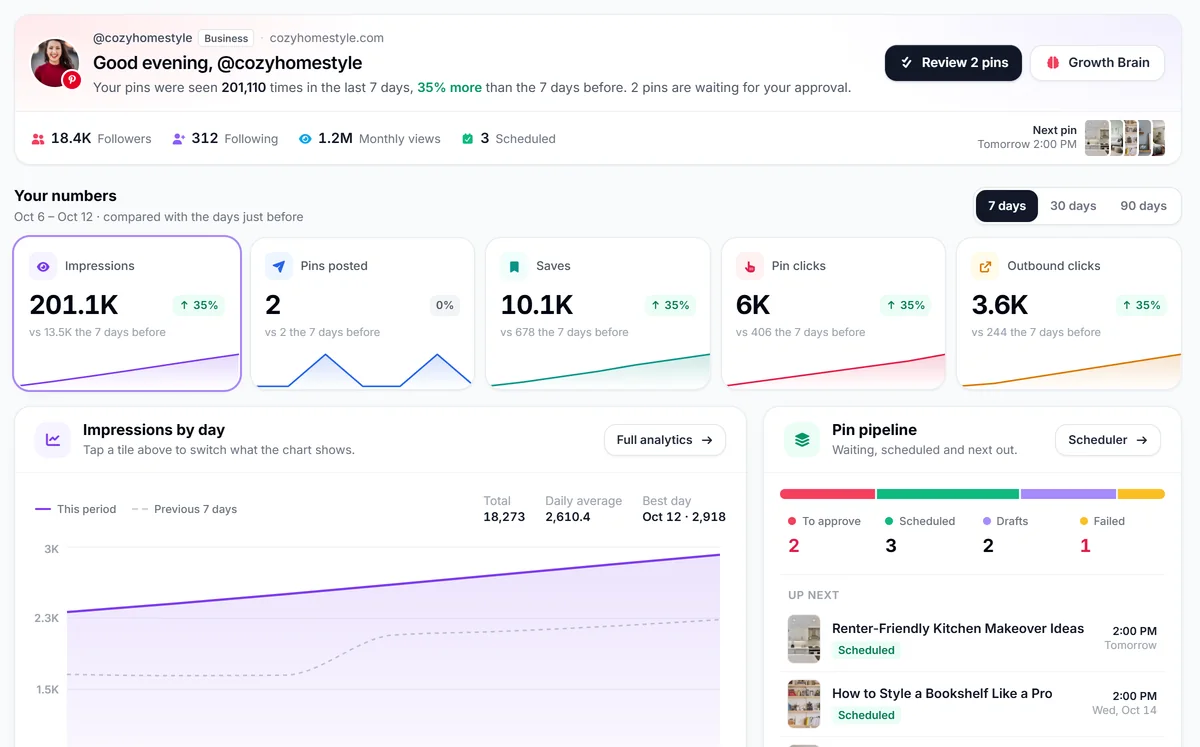Click the Pins posted paper-plane icon
This screenshot has height=747, width=1200.
click(x=279, y=266)
